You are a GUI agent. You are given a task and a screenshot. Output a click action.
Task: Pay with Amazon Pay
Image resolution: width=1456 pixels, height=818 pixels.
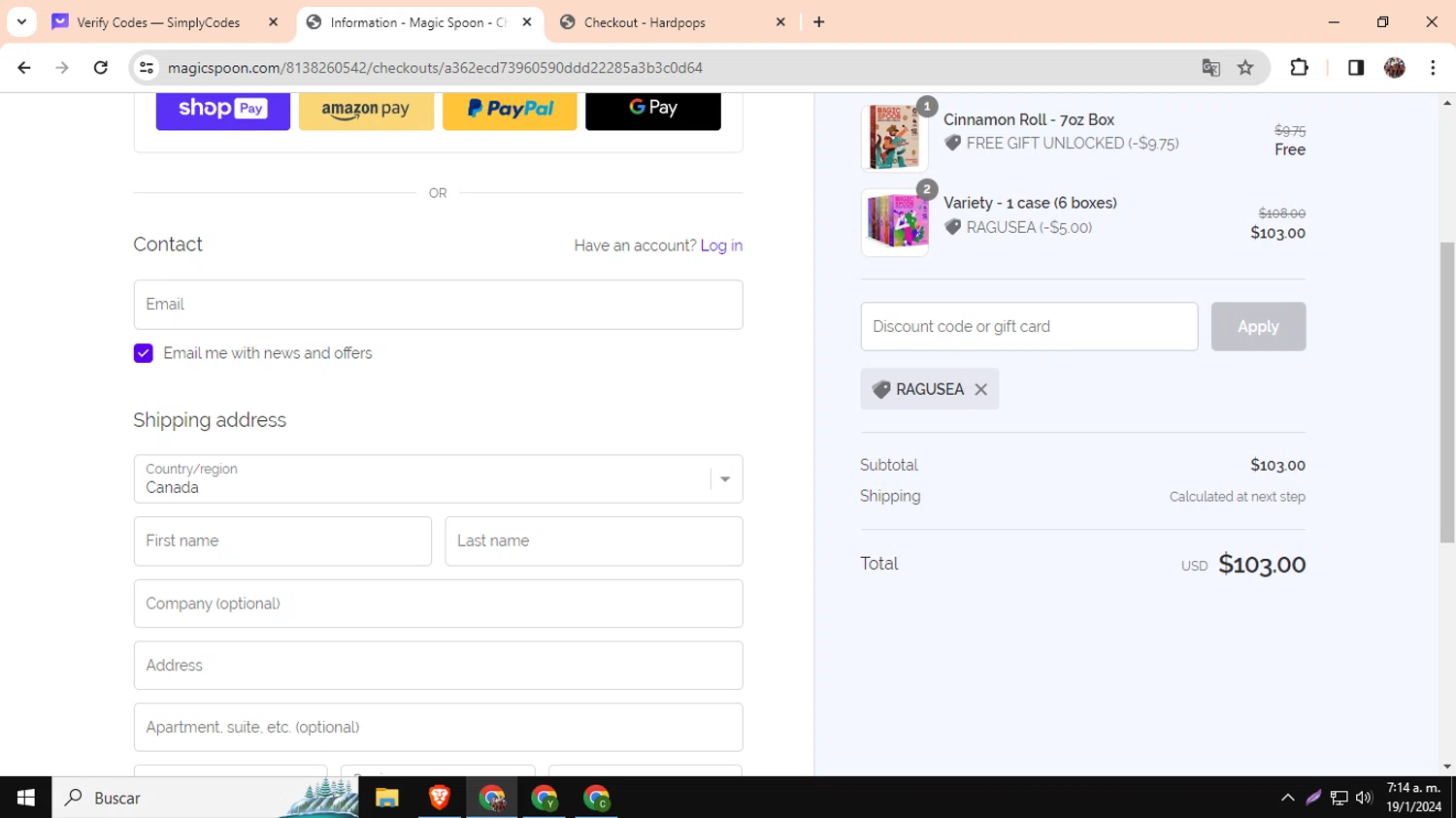point(366,110)
